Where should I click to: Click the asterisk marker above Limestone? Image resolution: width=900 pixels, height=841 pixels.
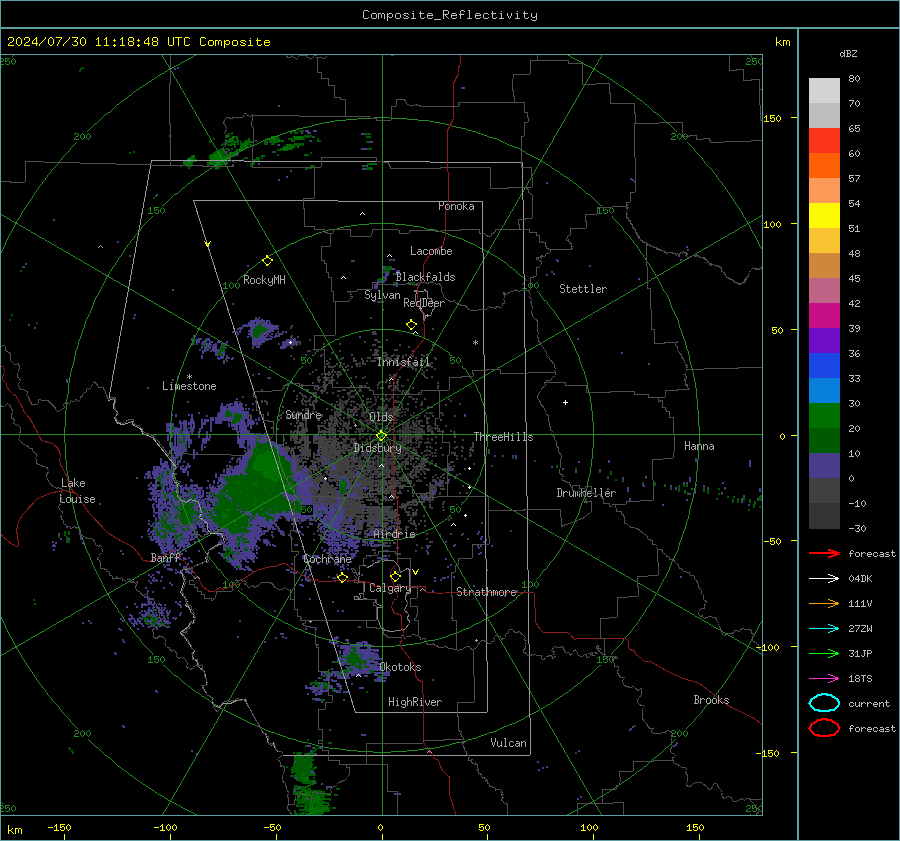click(x=189, y=377)
